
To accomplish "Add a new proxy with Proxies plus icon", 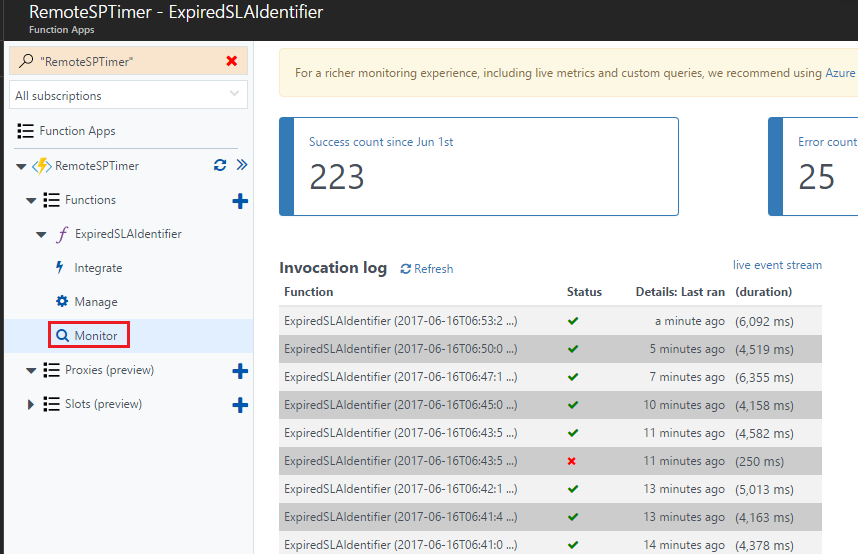I will [x=240, y=371].
